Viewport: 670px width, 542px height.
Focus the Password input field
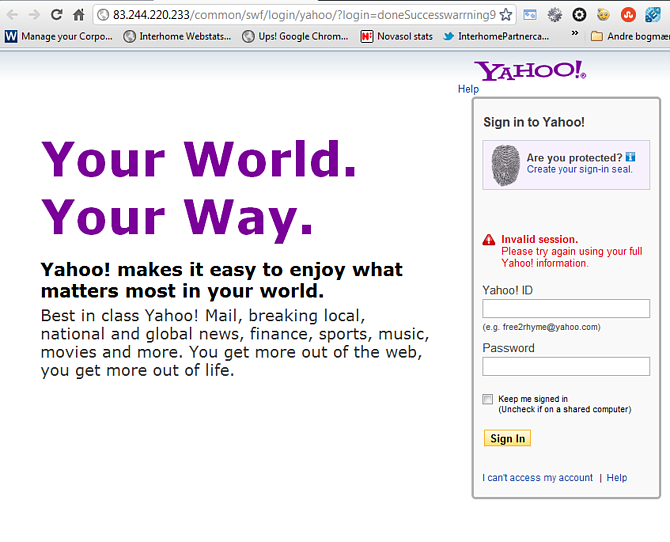(566, 366)
